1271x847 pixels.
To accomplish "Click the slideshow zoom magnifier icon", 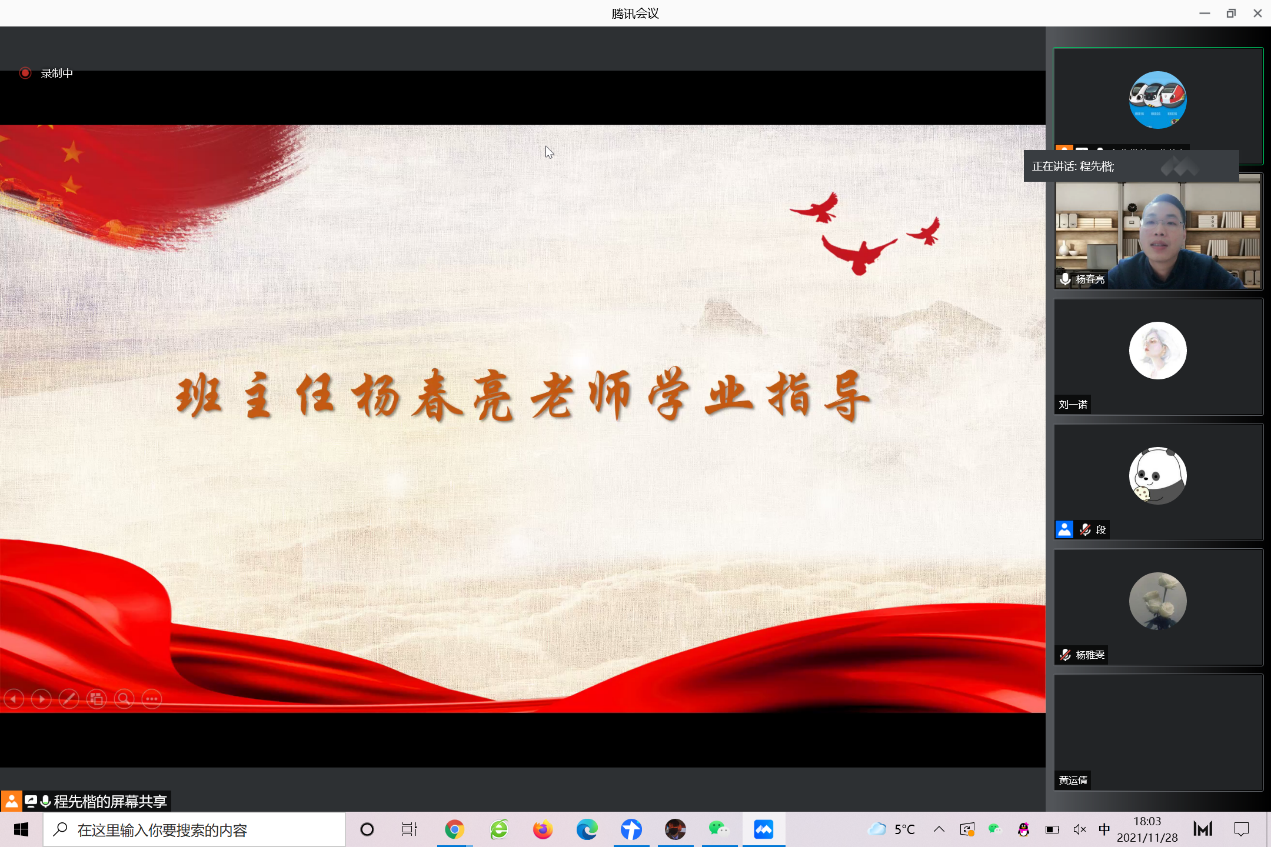I will point(124,699).
